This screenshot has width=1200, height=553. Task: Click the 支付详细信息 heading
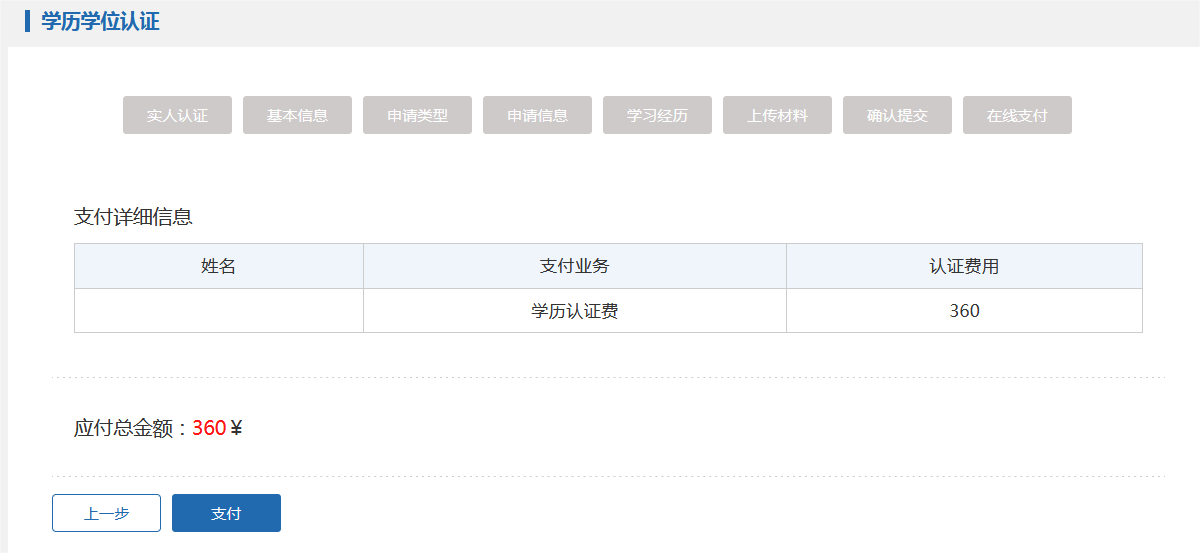[133, 217]
